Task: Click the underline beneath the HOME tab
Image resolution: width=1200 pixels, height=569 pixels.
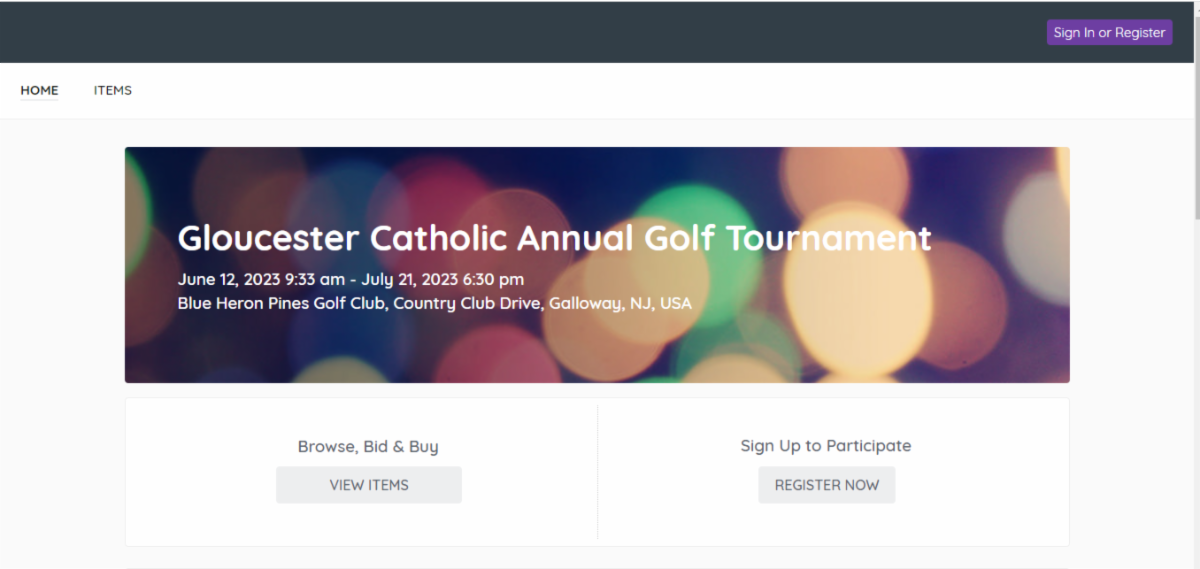Action: point(39,100)
